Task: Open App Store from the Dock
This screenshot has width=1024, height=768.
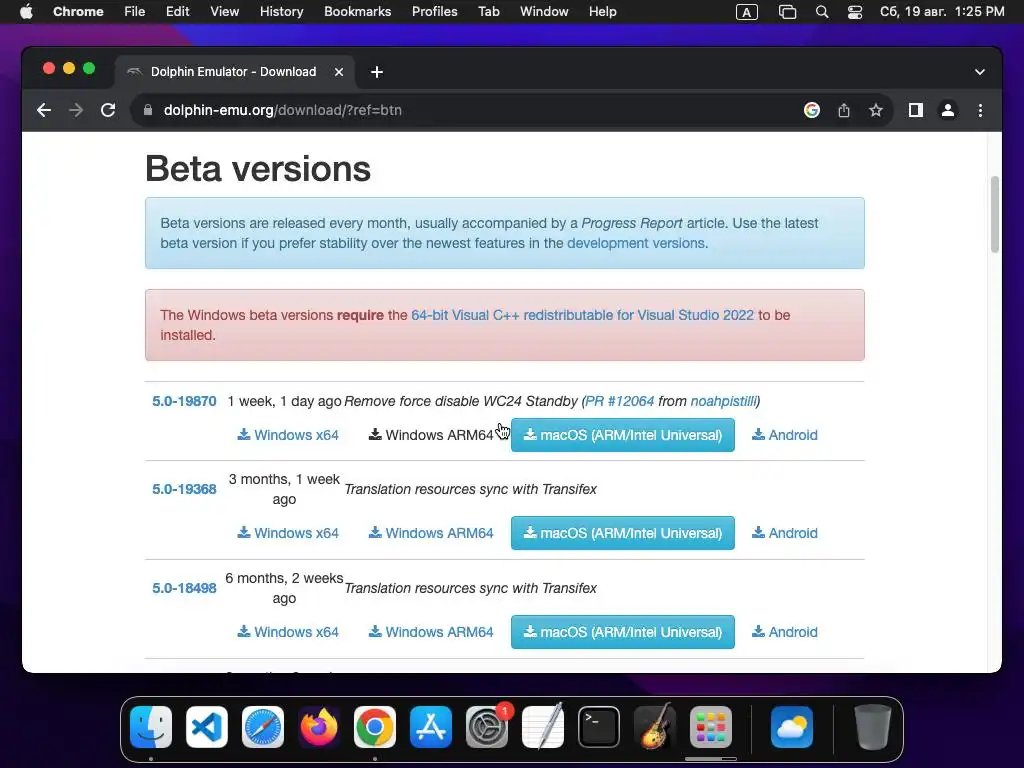Action: pyautogui.click(x=431, y=727)
